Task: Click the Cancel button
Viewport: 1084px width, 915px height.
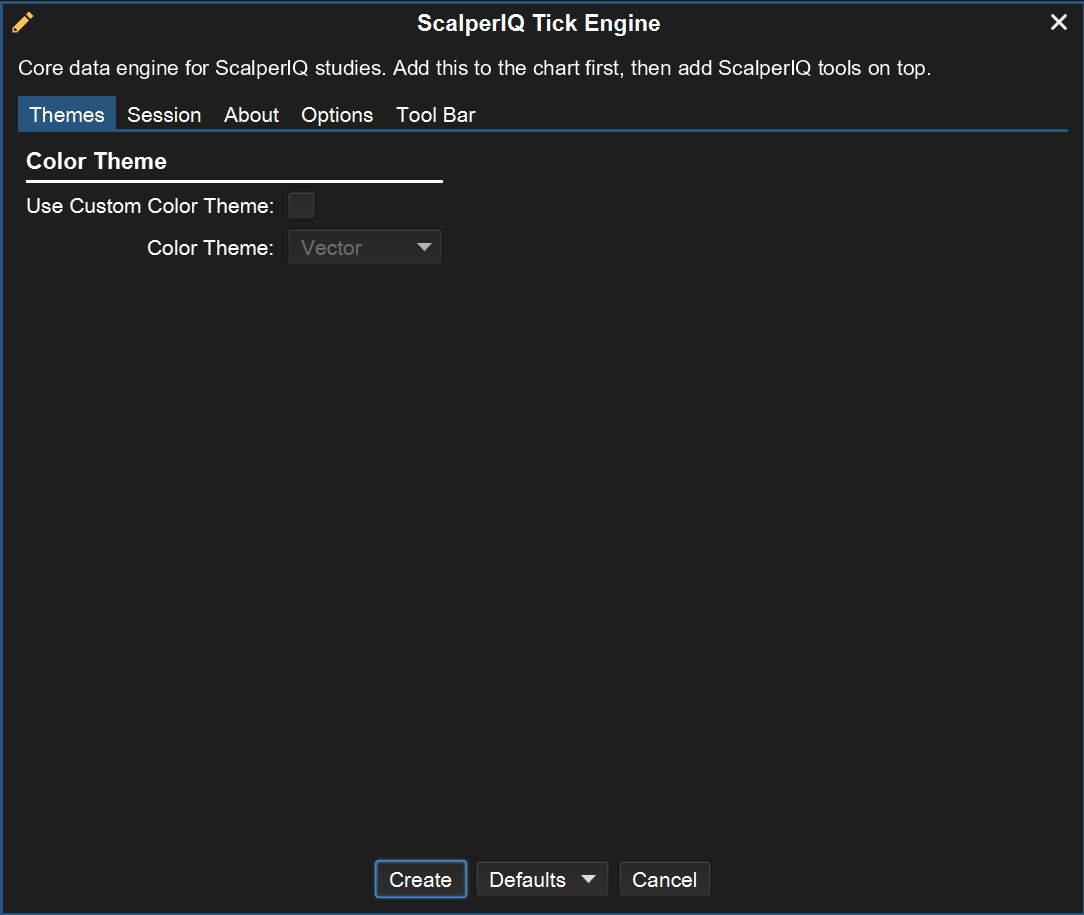Action: (x=664, y=879)
